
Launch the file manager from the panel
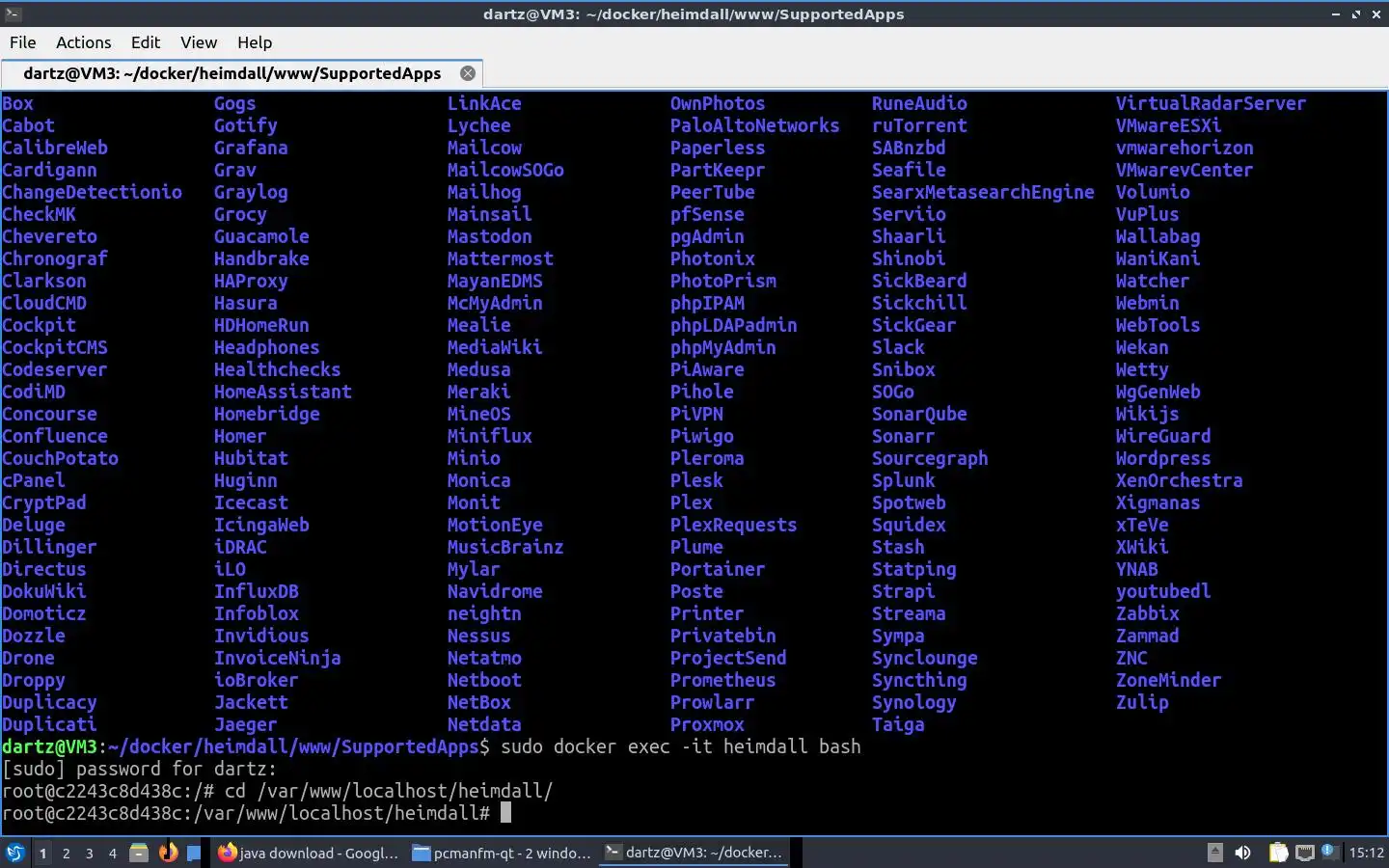coord(139,853)
